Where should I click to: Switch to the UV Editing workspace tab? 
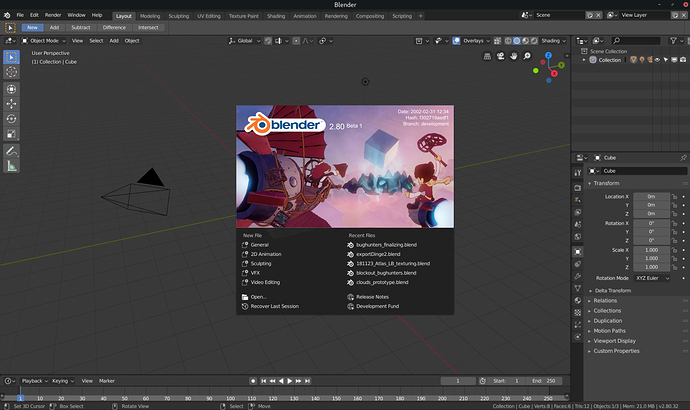[209, 16]
